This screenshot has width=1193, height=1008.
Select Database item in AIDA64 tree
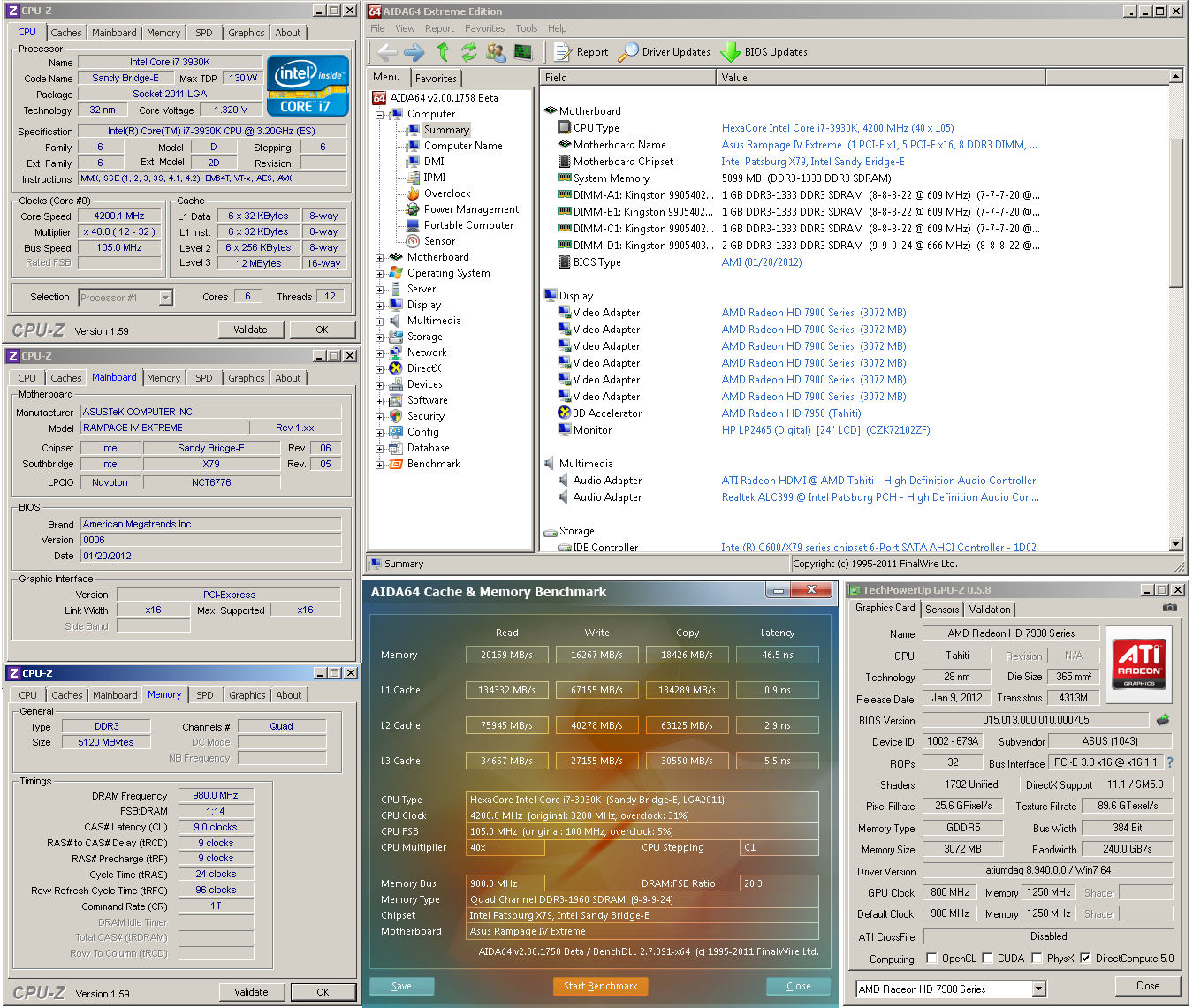(428, 448)
